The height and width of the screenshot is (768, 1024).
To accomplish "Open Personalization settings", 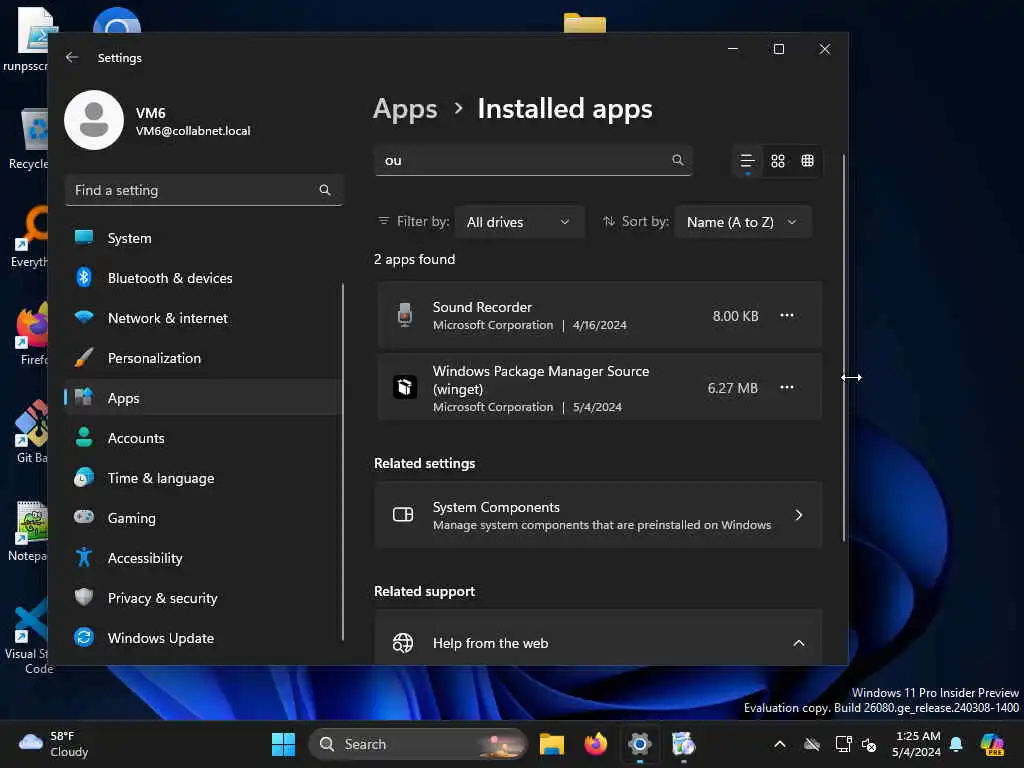I will coord(203,358).
